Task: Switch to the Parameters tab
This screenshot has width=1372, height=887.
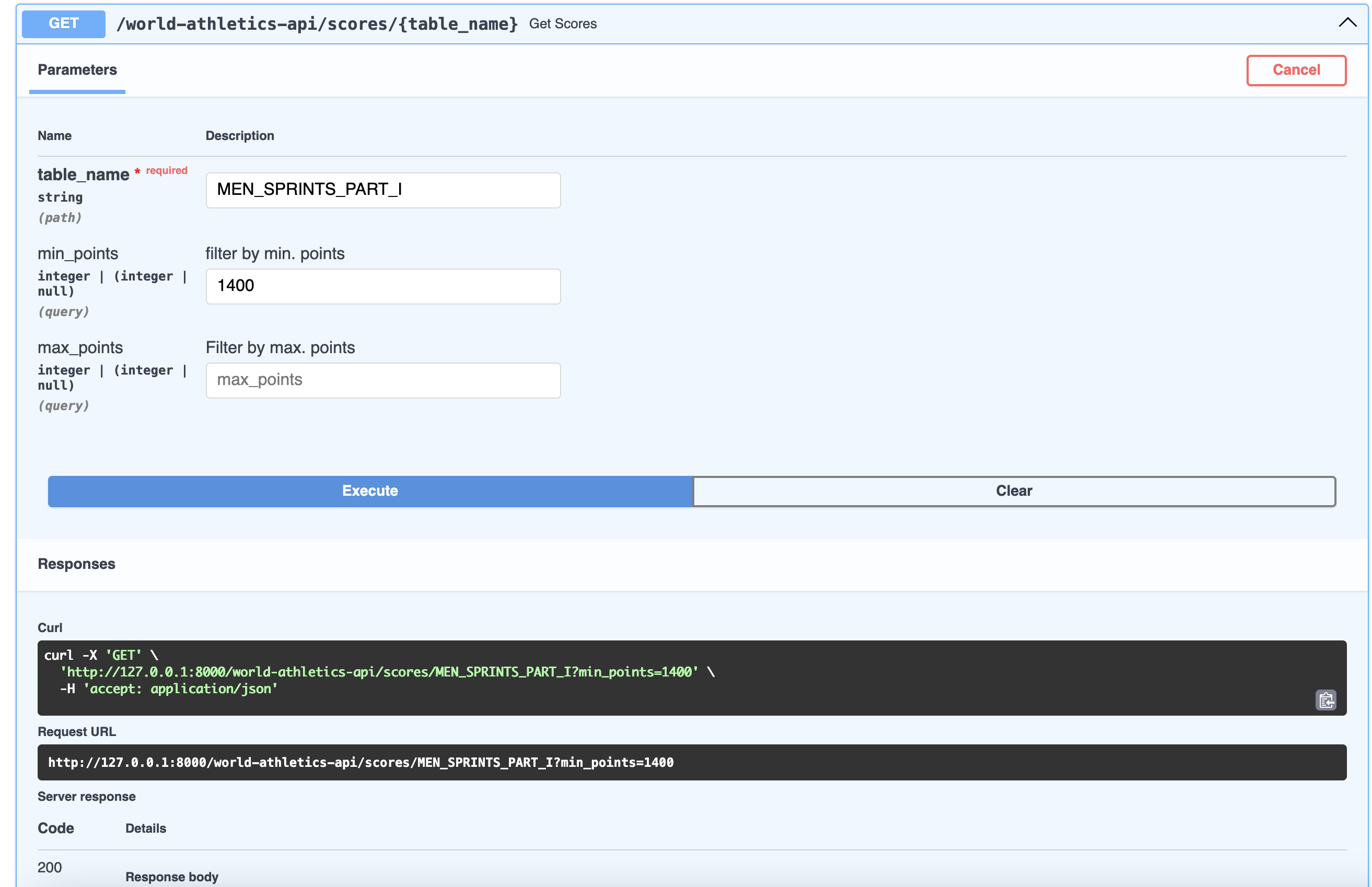Action: coord(77,69)
